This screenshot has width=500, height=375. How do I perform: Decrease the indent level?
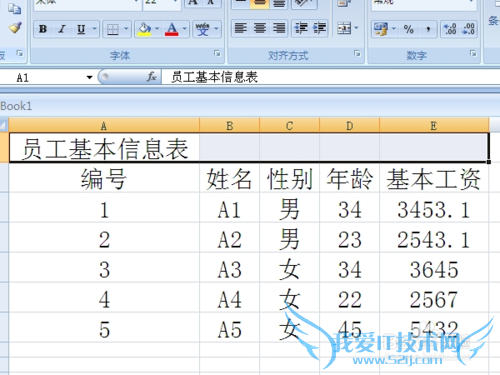pyautogui.click(x=301, y=29)
